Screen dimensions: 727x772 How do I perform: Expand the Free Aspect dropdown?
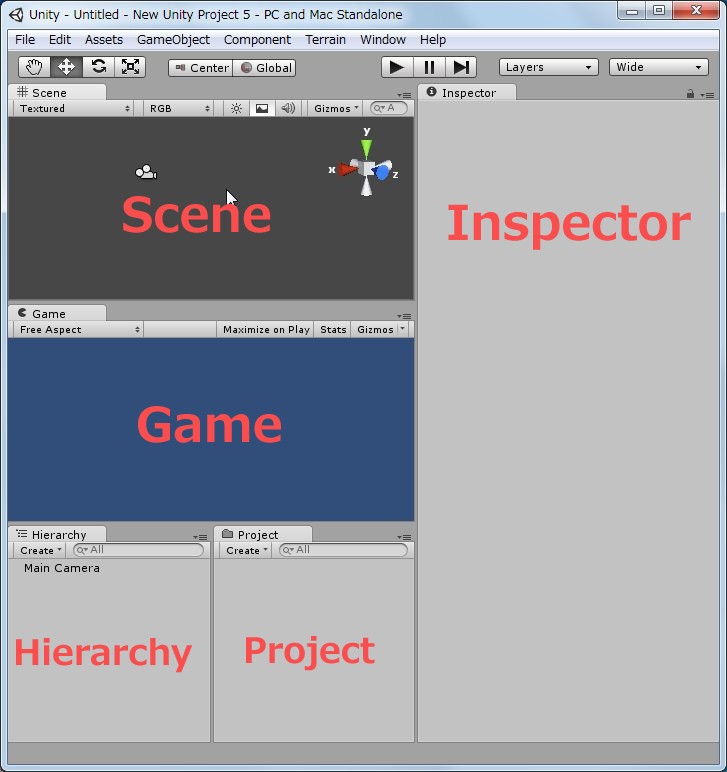[x=80, y=329]
